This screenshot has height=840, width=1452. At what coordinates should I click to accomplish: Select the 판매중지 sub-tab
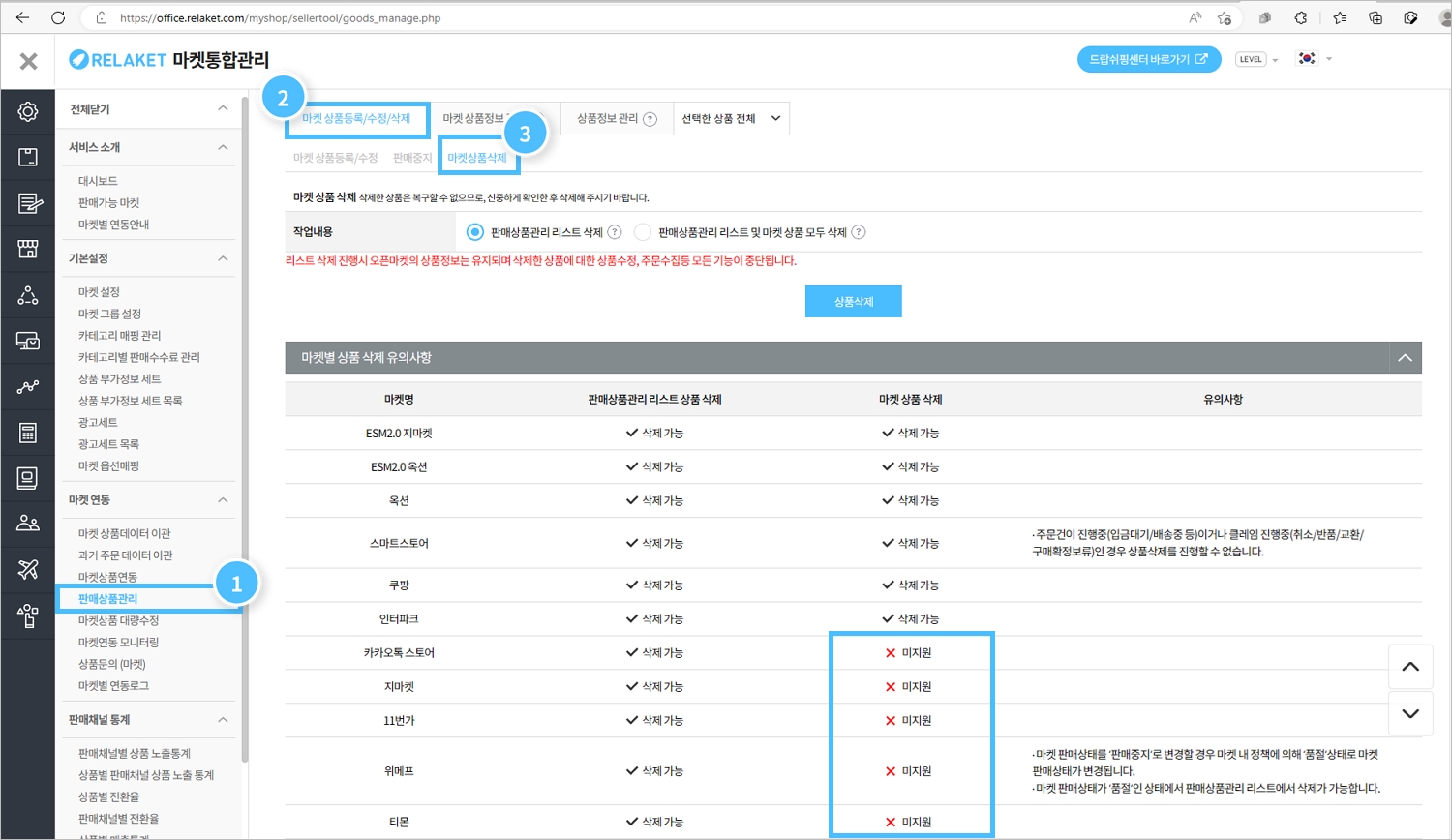point(412,158)
